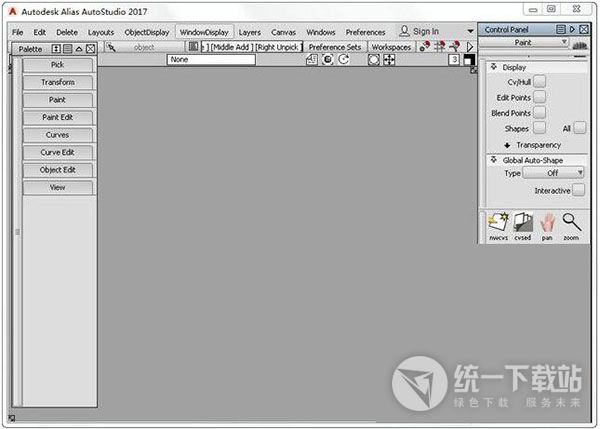Open the Delete menu

click(x=67, y=32)
